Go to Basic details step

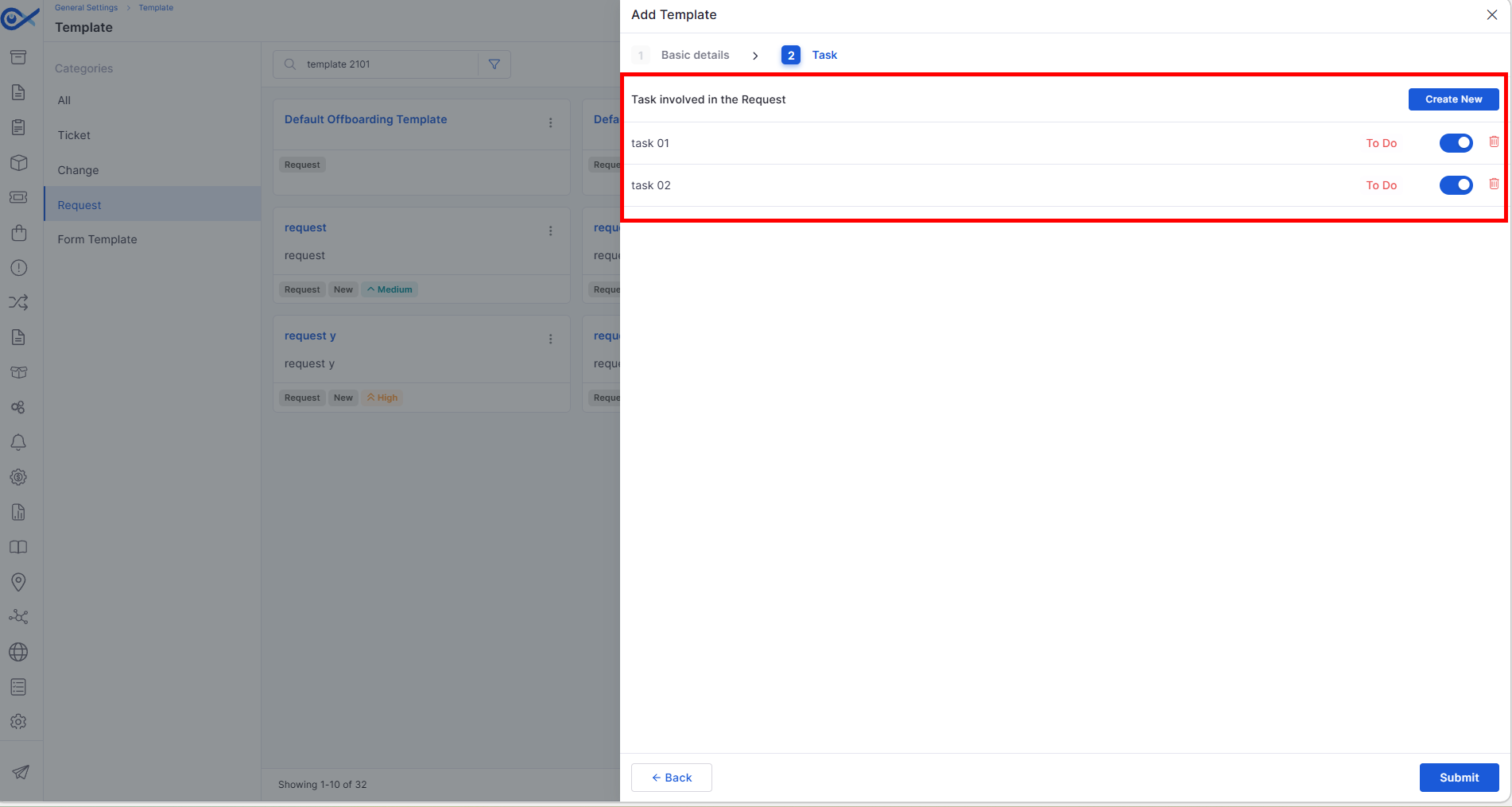694,55
